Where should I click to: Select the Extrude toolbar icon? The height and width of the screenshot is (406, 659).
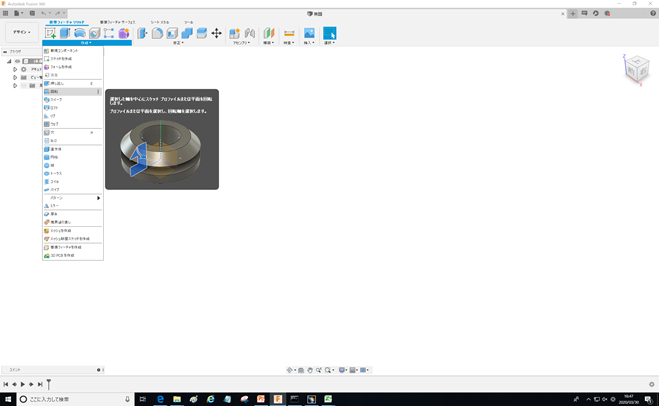pos(65,33)
